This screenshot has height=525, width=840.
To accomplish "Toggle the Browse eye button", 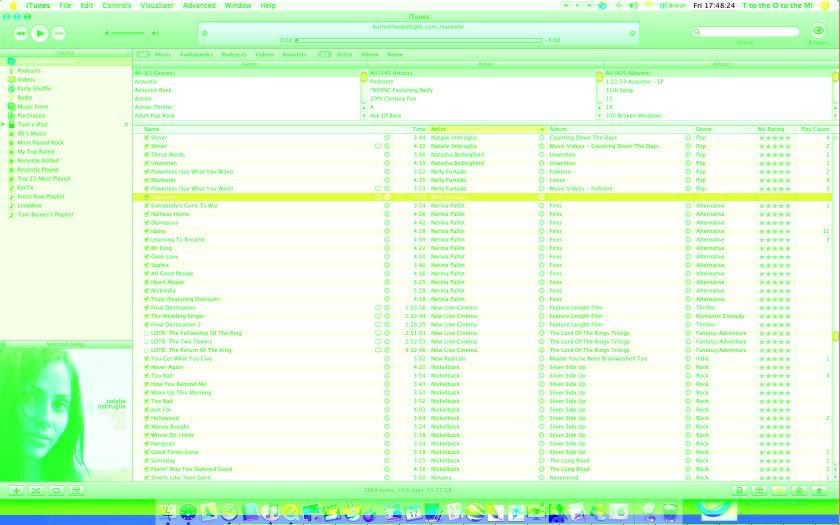I will pyautogui.click(x=818, y=31).
